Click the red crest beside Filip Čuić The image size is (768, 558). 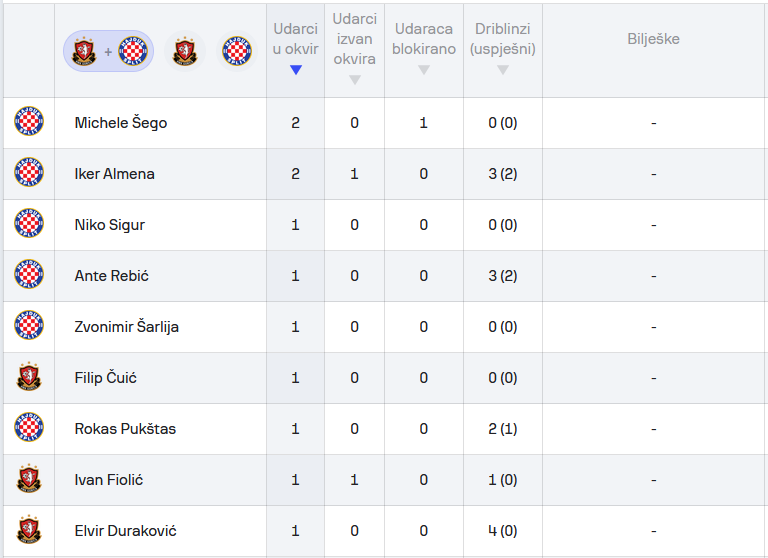(x=29, y=378)
